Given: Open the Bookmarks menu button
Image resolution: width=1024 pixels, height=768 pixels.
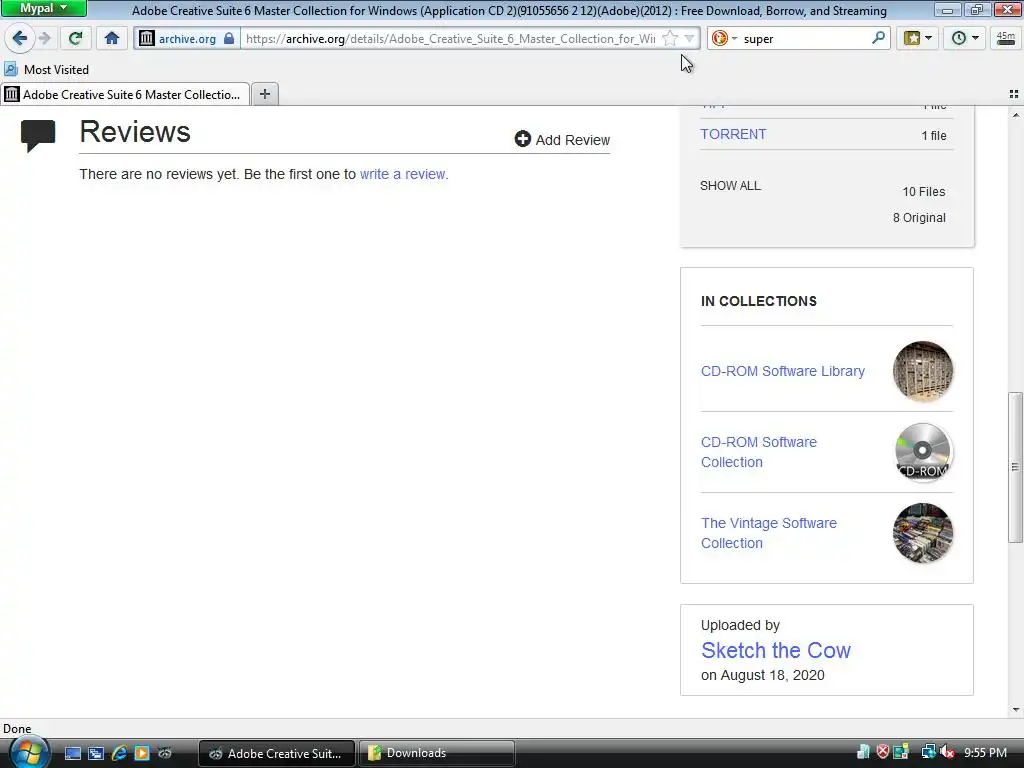Looking at the screenshot, I should point(918,39).
